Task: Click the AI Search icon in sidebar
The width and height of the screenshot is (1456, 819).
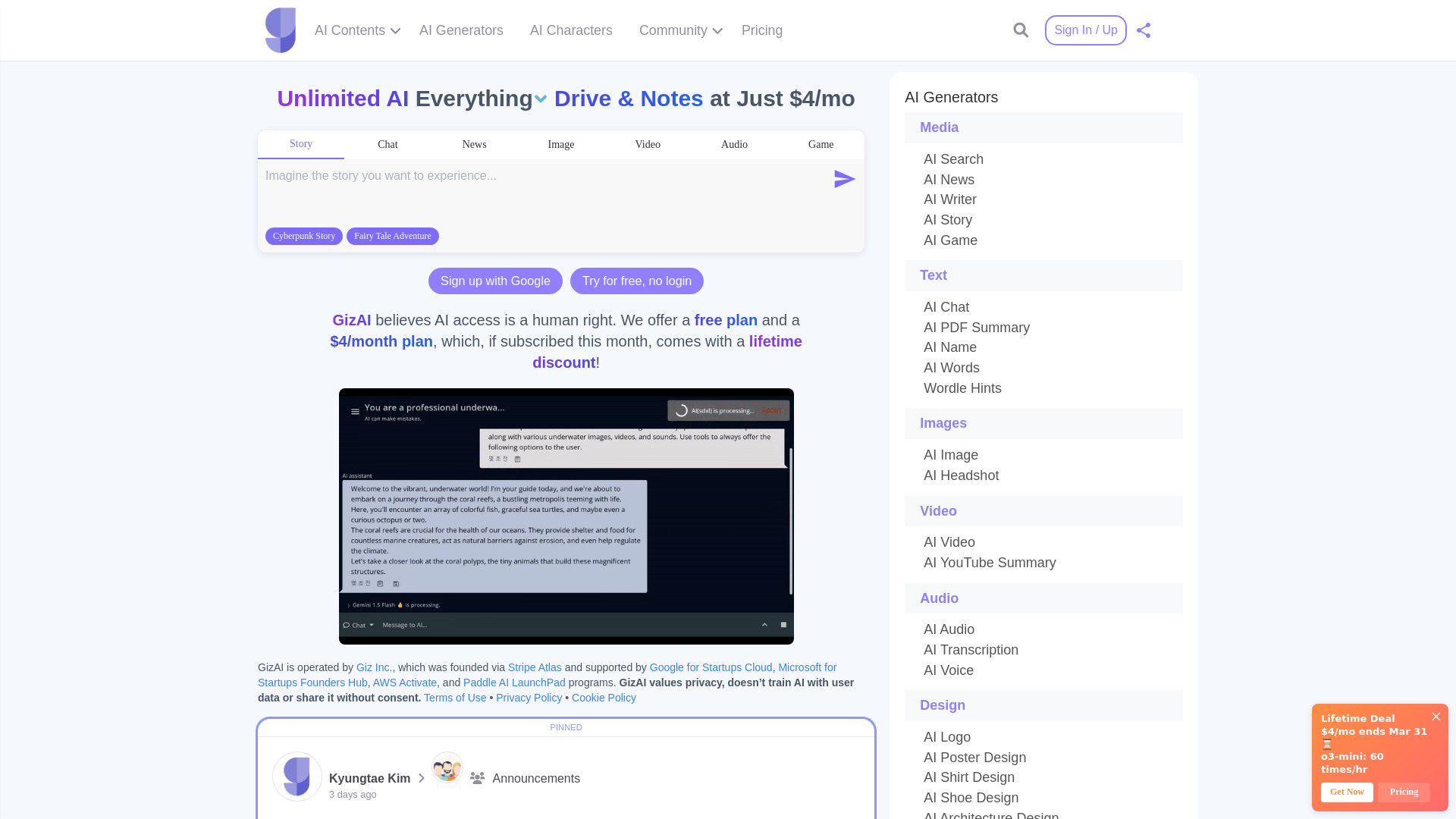Action: click(953, 158)
